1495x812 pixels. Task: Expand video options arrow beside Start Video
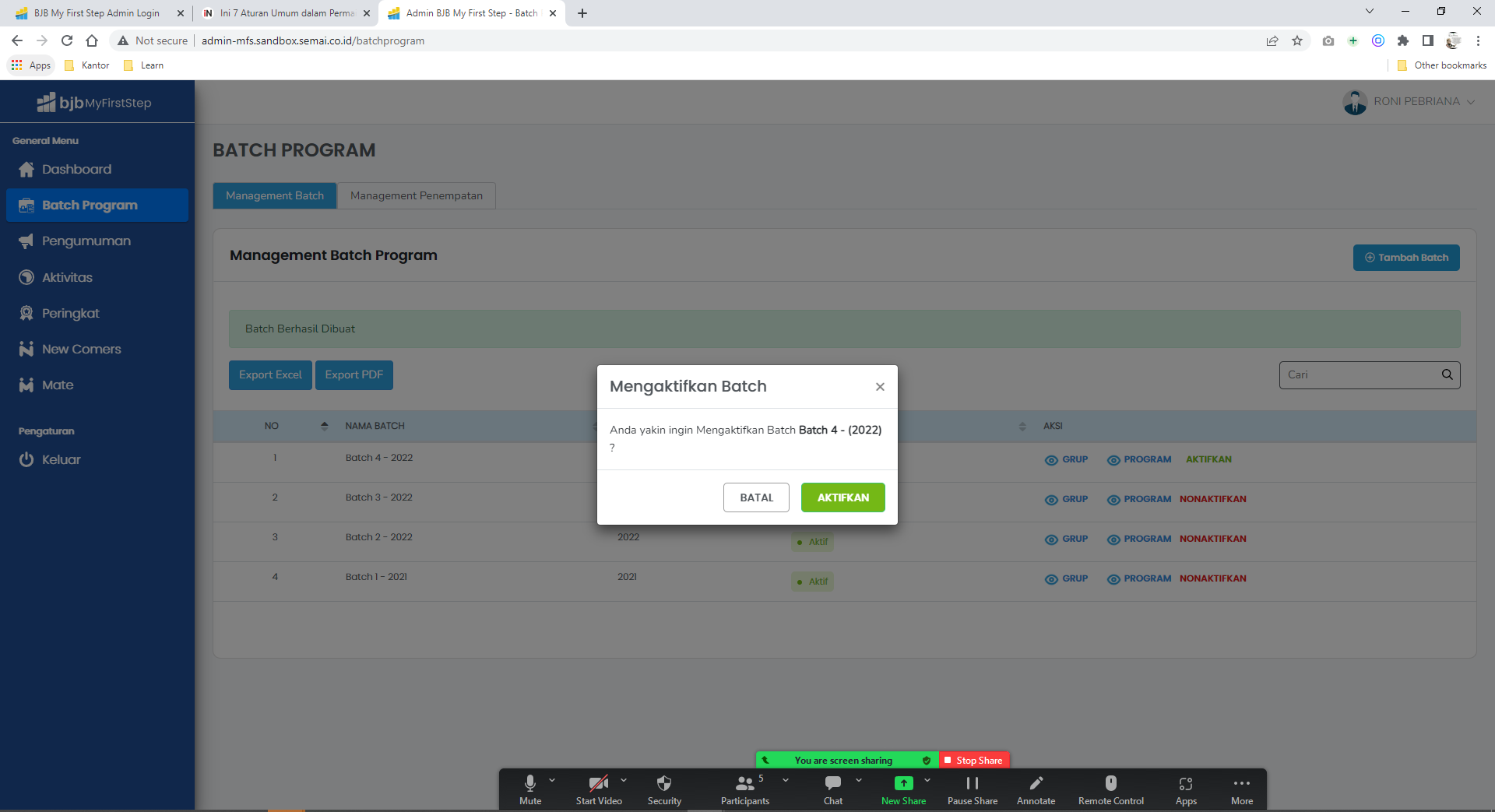coord(624,780)
